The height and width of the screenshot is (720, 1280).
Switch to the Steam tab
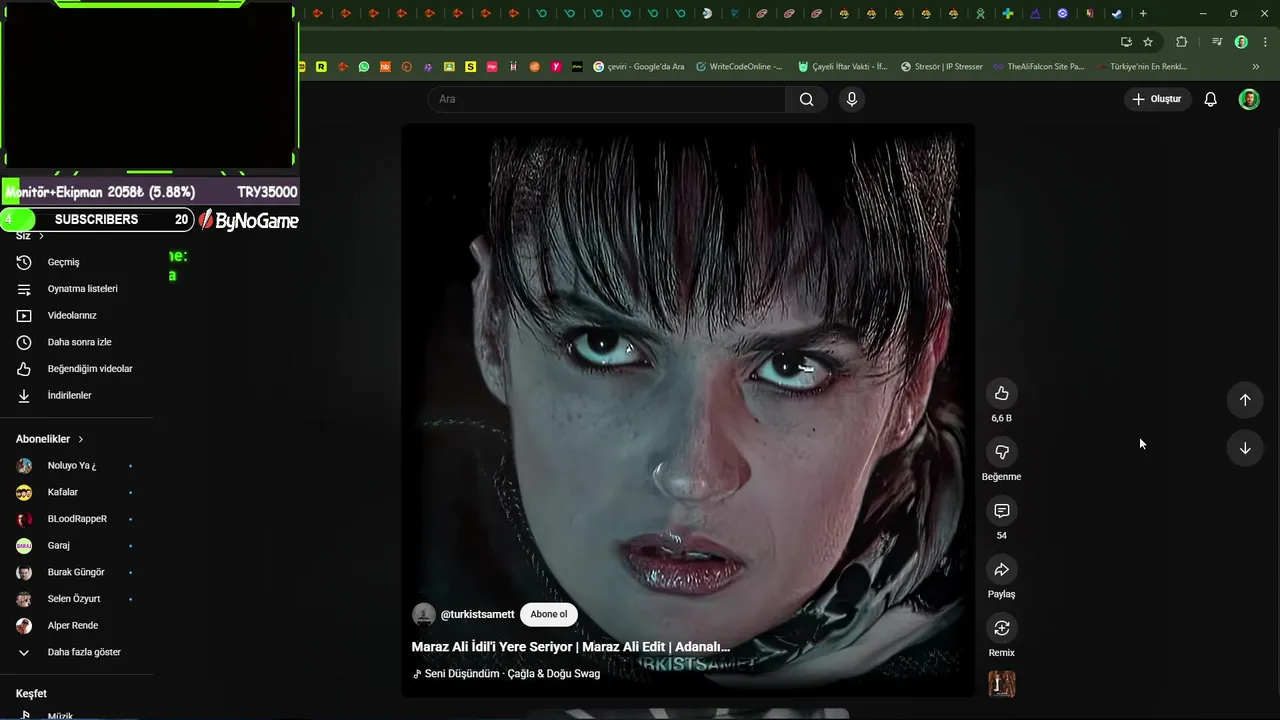1117,13
